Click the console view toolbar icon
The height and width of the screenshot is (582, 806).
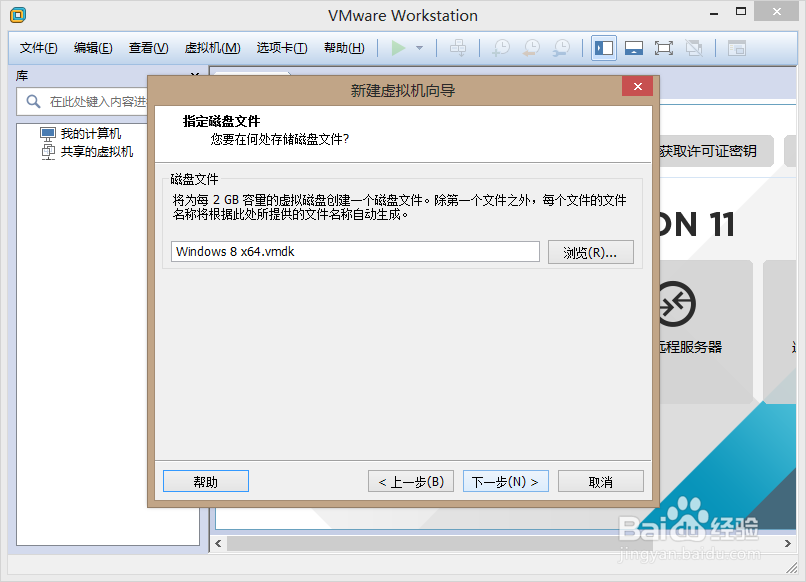tap(737, 48)
